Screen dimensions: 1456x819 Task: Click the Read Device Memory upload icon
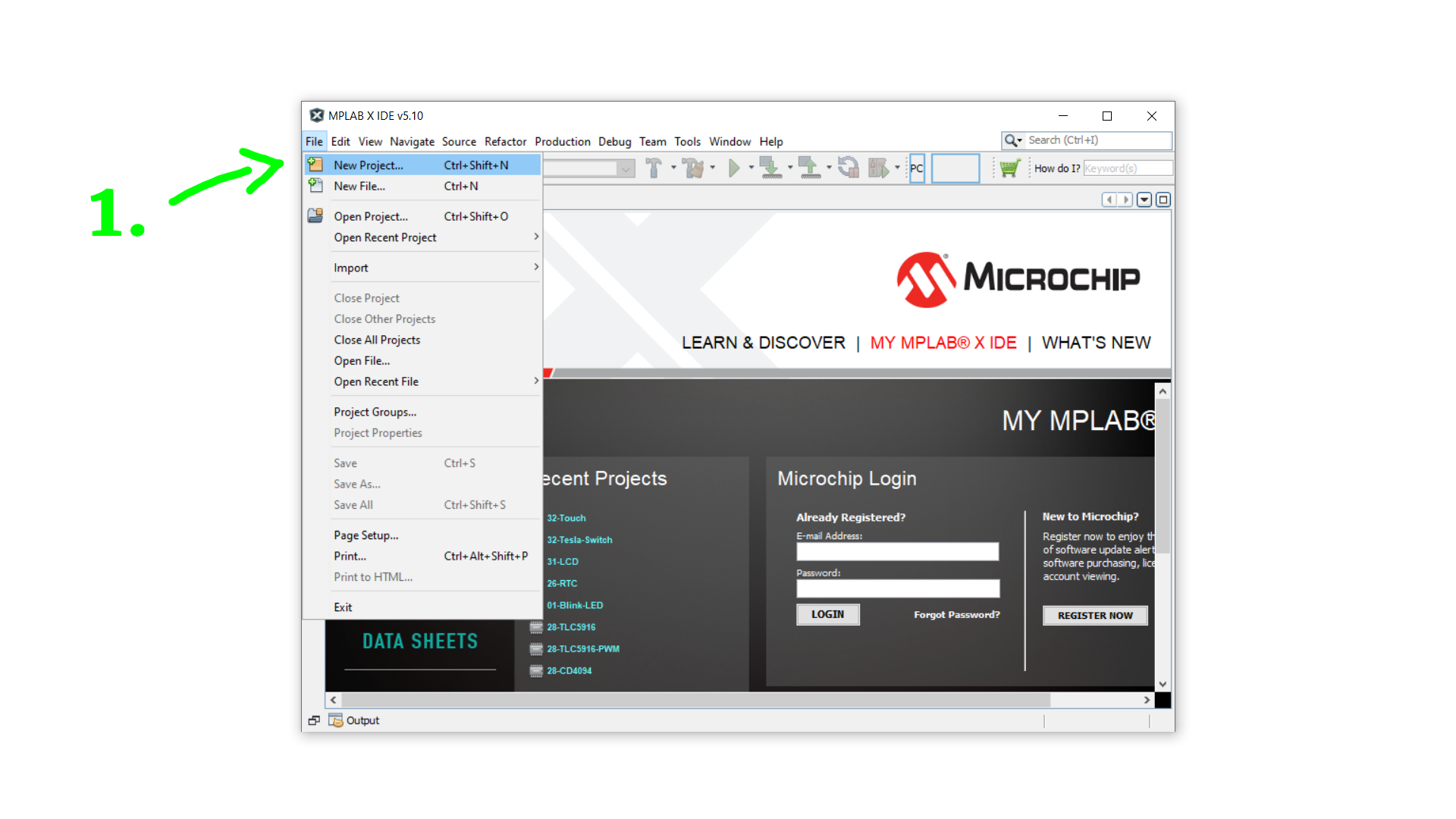coord(809,168)
